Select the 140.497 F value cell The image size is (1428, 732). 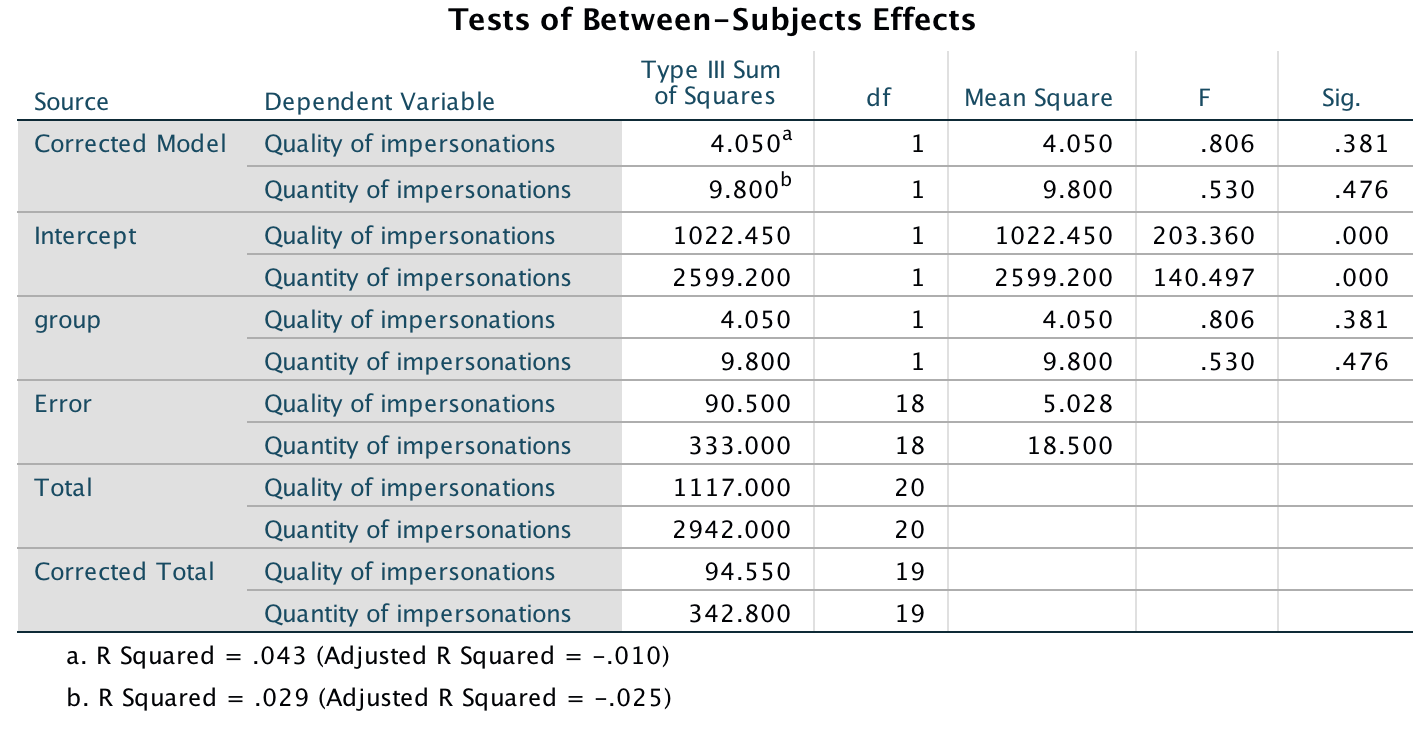click(1203, 278)
